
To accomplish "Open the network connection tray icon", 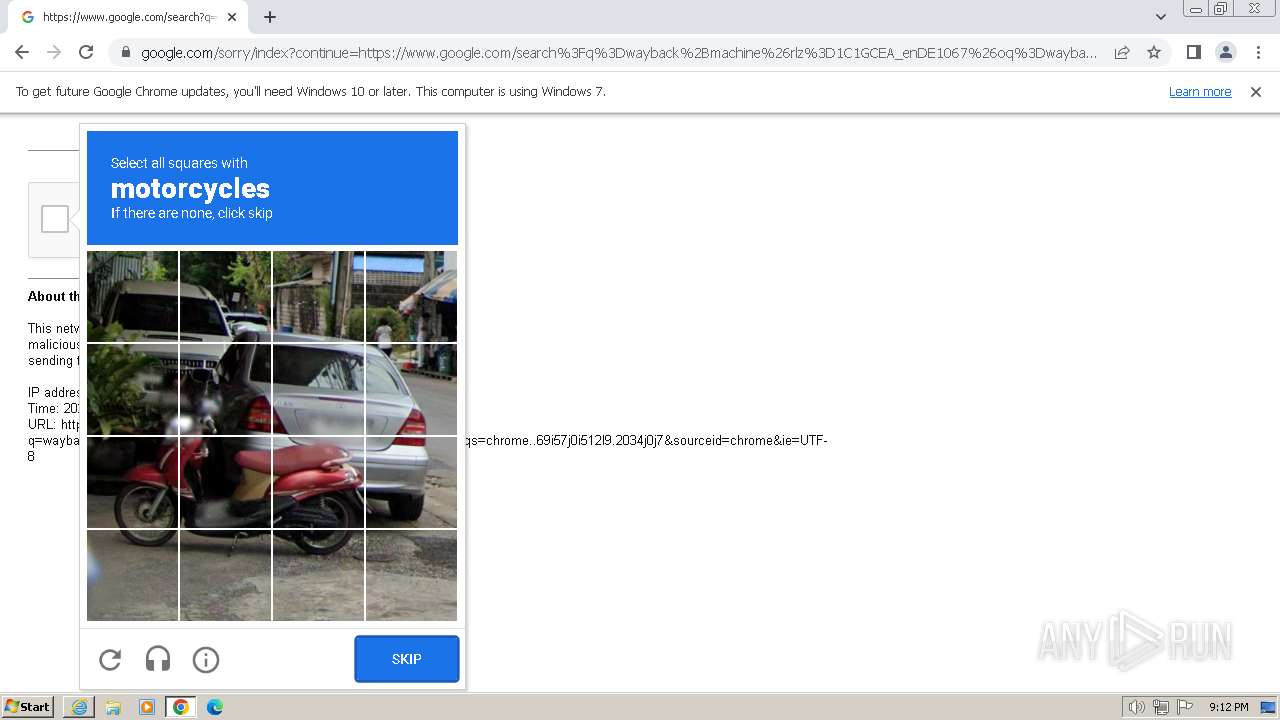I will (x=1160, y=707).
